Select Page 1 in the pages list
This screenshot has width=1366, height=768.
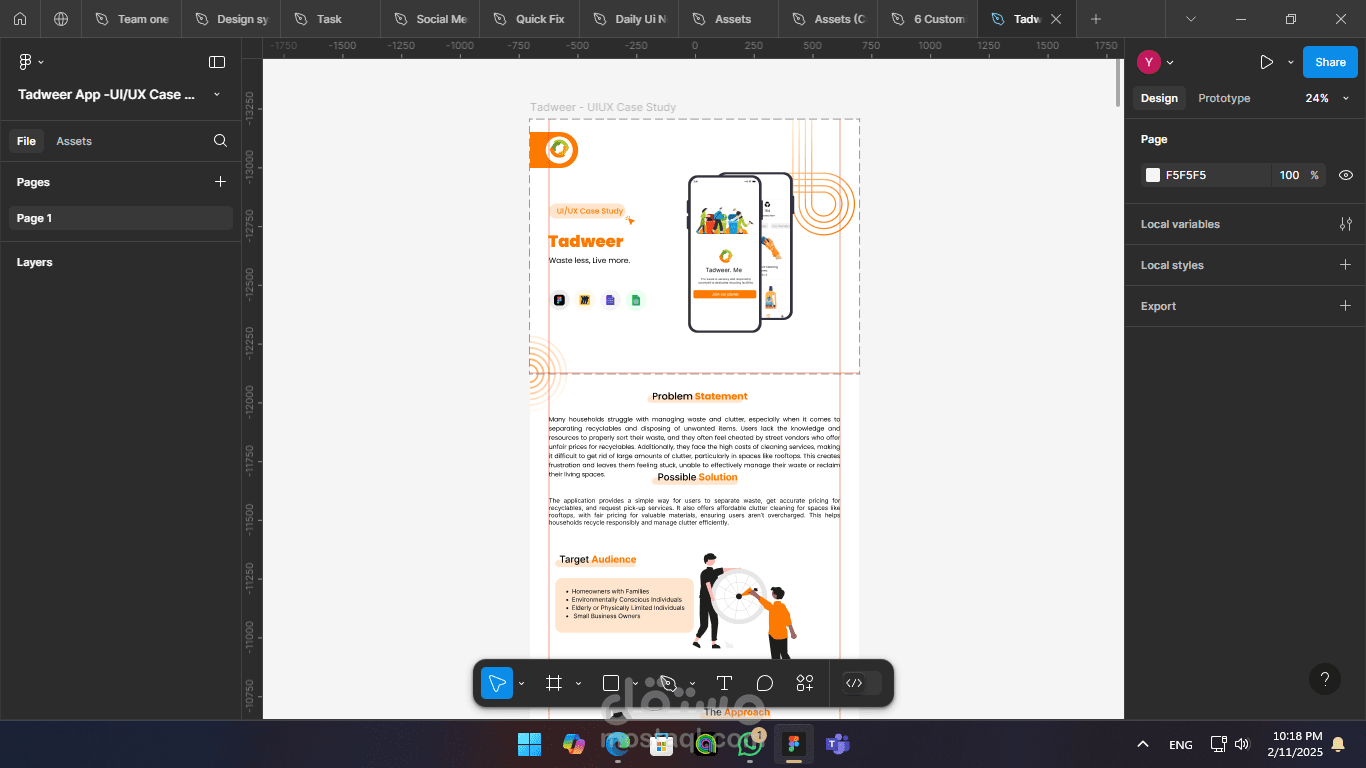(x=121, y=218)
